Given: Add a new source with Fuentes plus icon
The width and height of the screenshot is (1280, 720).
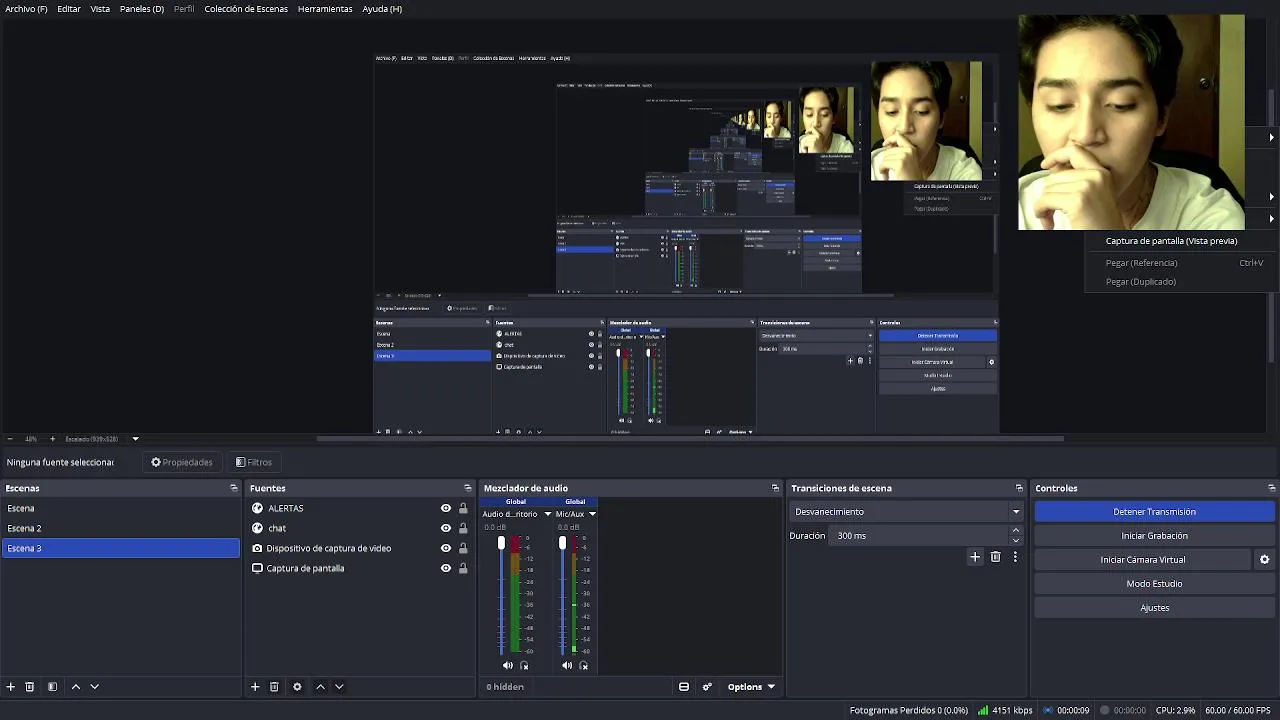Looking at the screenshot, I should pyautogui.click(x=255, y=687).
